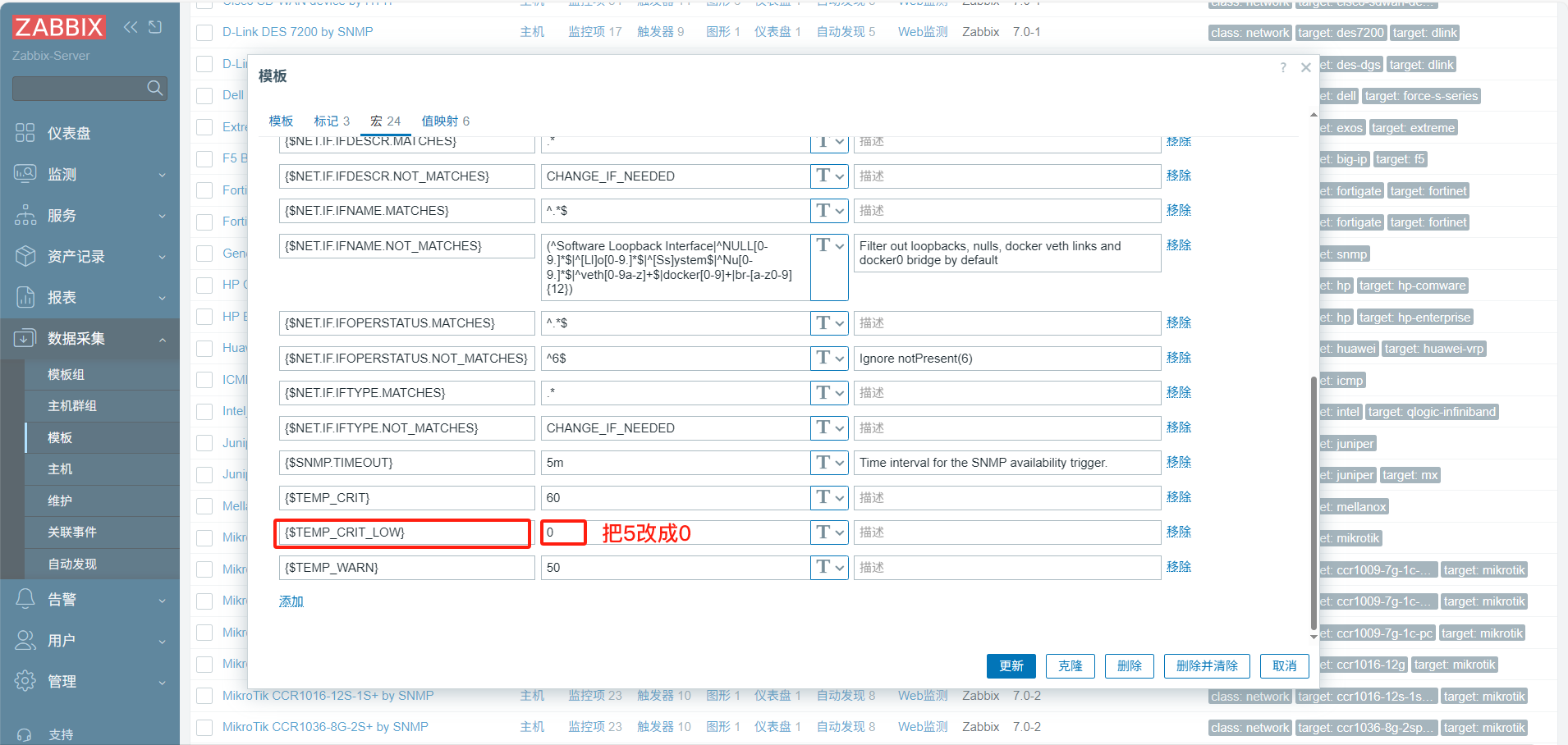Tick the checkbox for the Intel row

204,412
